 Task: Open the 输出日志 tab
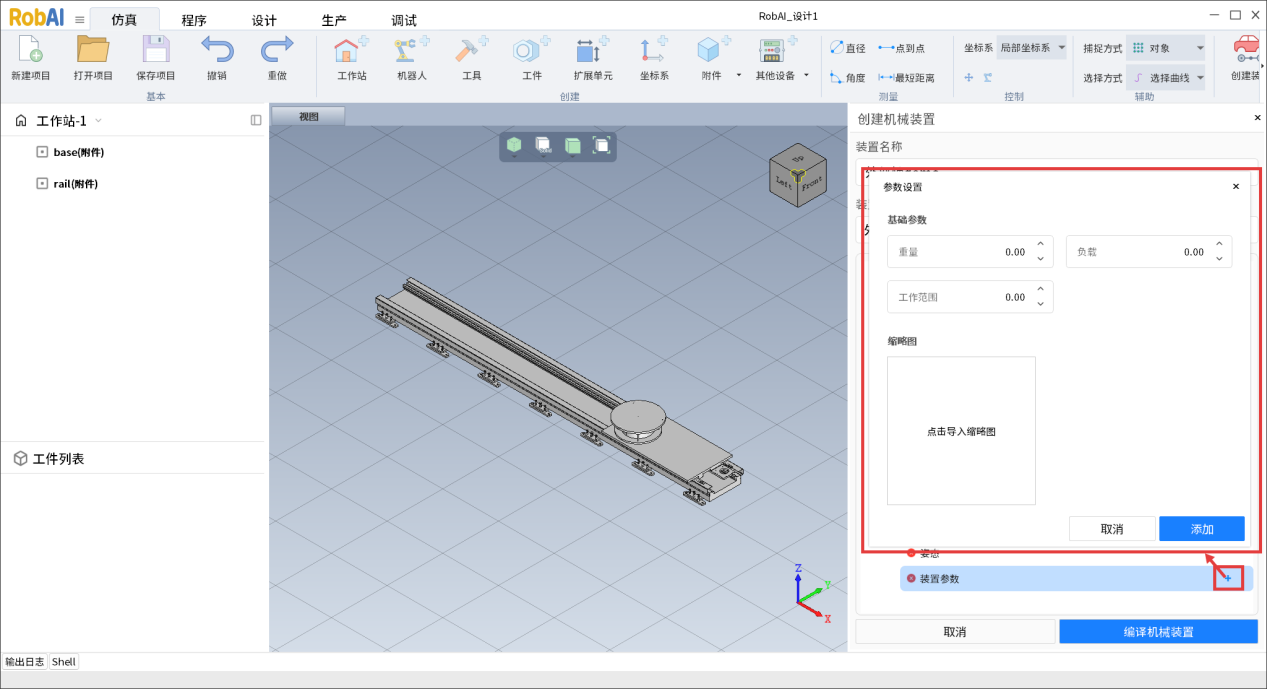point(25,661)
